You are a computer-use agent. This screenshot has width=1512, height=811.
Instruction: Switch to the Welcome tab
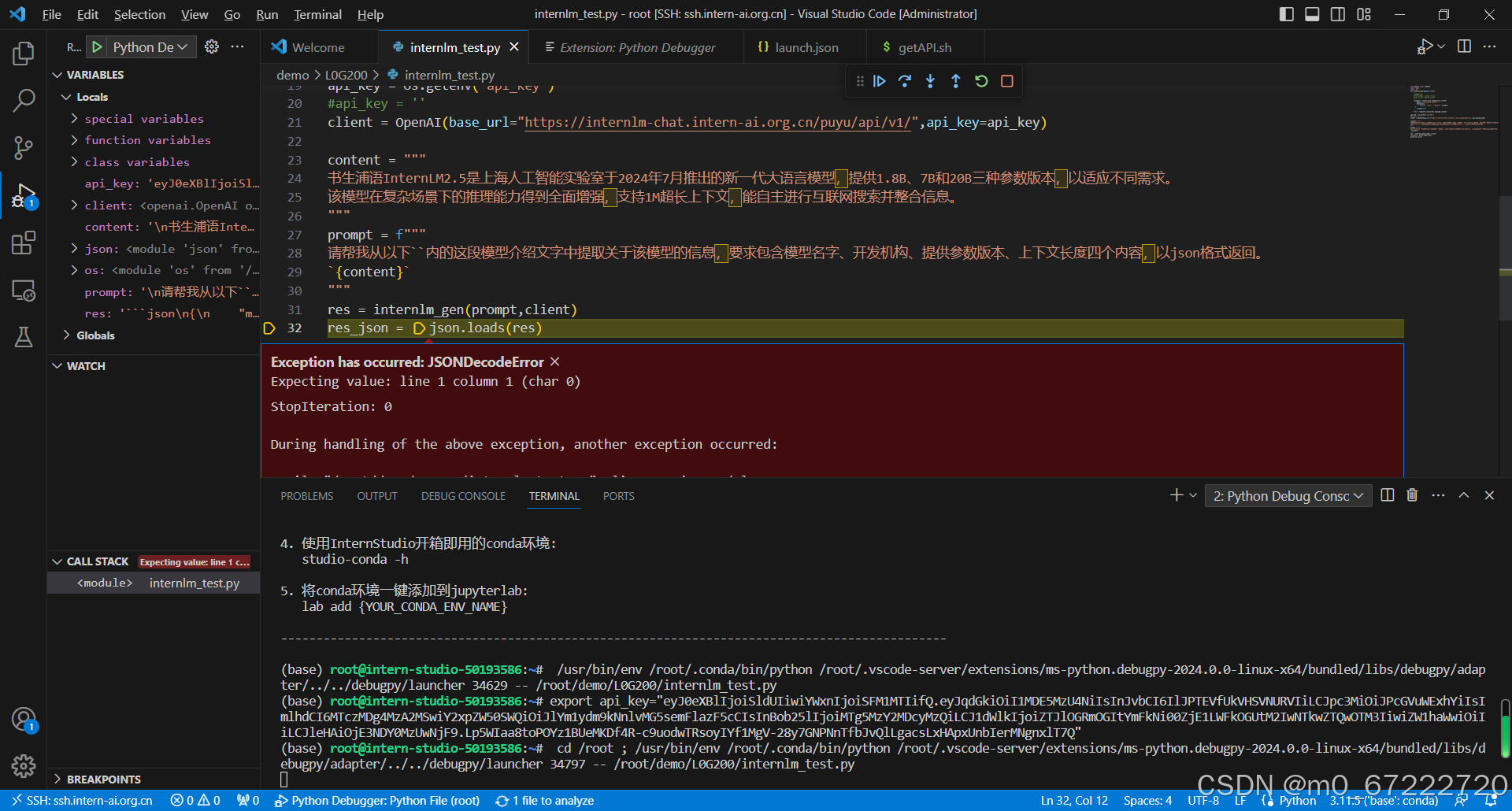[x=319, y=47]
